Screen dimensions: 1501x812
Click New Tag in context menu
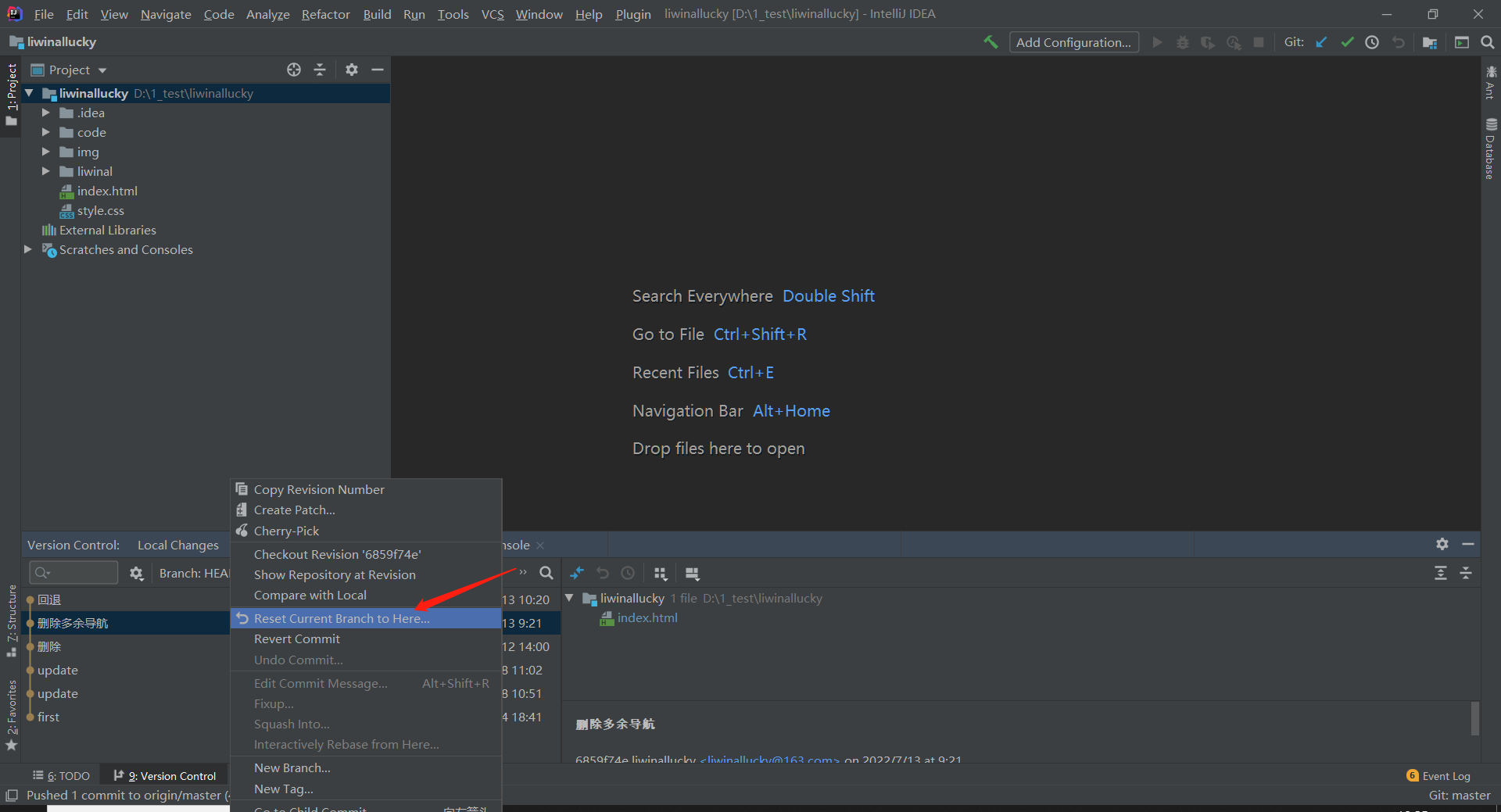tap(366, 789)
